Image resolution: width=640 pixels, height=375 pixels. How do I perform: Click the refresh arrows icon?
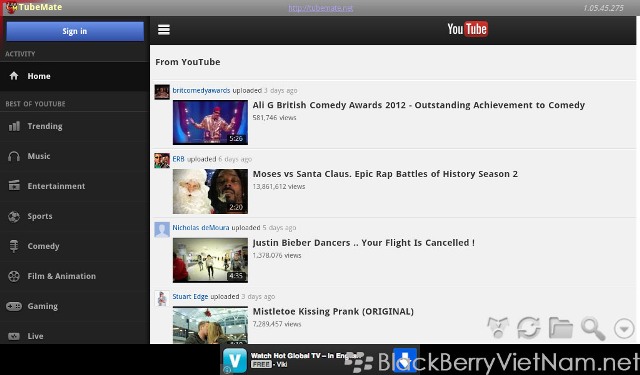[x=529, y=328]
